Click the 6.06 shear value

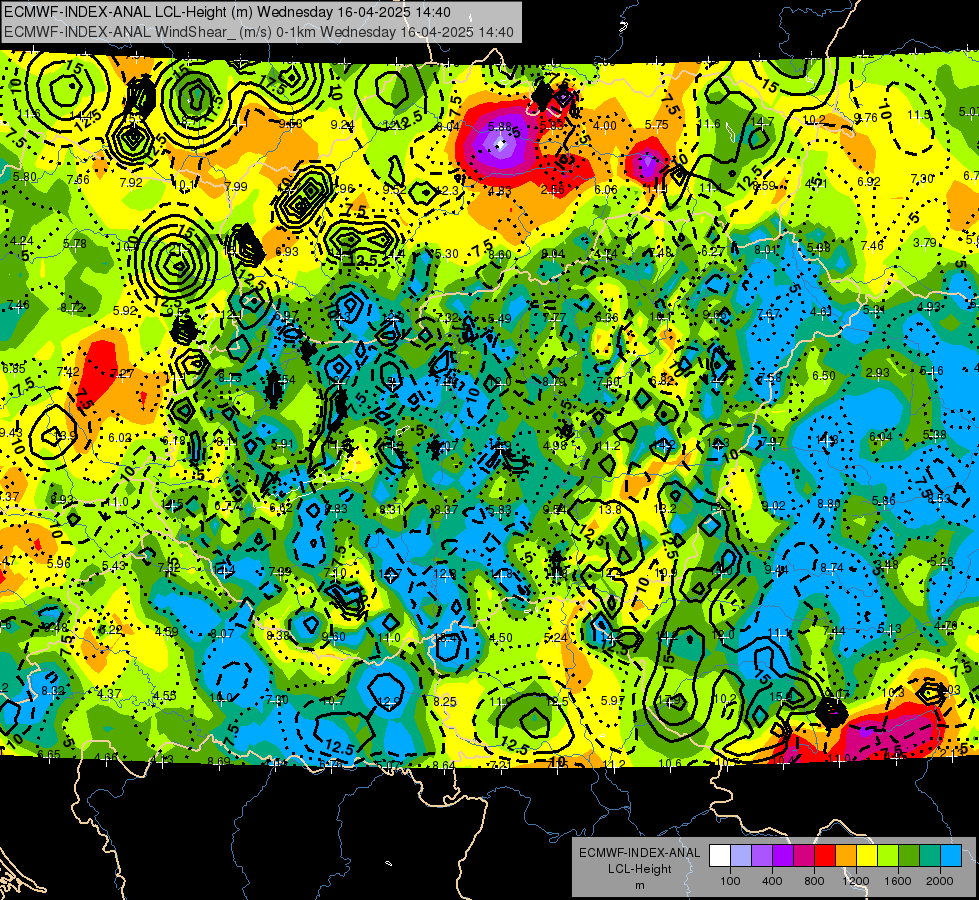tap(606, 189)
